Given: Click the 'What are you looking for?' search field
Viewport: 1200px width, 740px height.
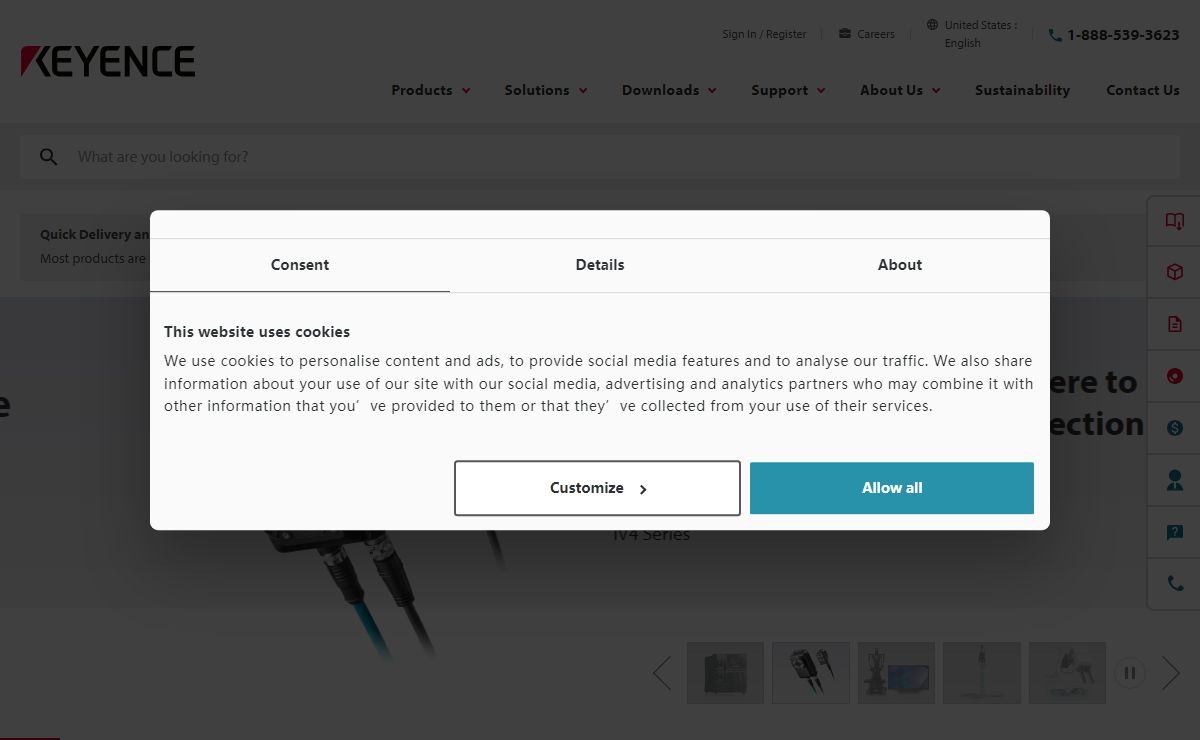Looking at the screenshot, I should point(600,157).
